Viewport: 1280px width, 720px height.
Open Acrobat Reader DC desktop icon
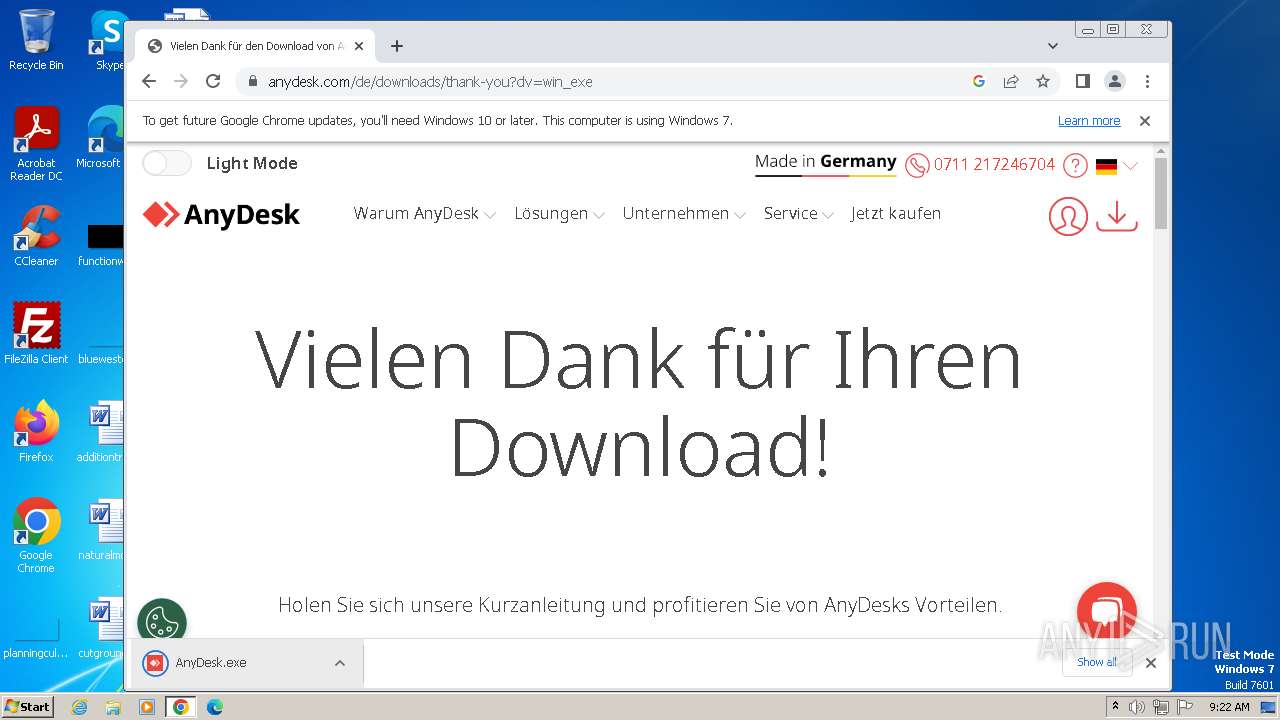coord(36,144)
